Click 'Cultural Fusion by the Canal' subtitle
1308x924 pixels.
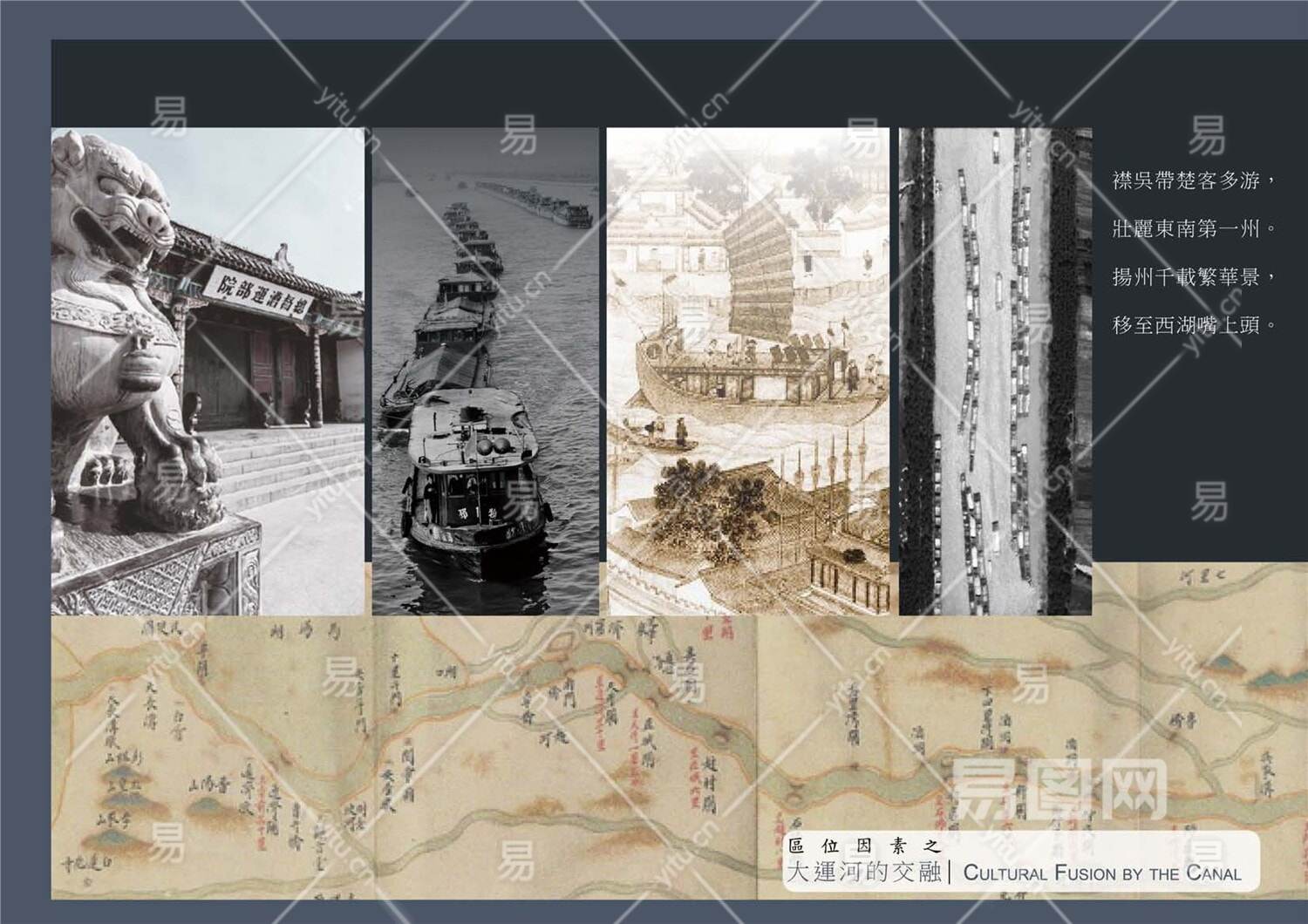[x=1102, y=873]
